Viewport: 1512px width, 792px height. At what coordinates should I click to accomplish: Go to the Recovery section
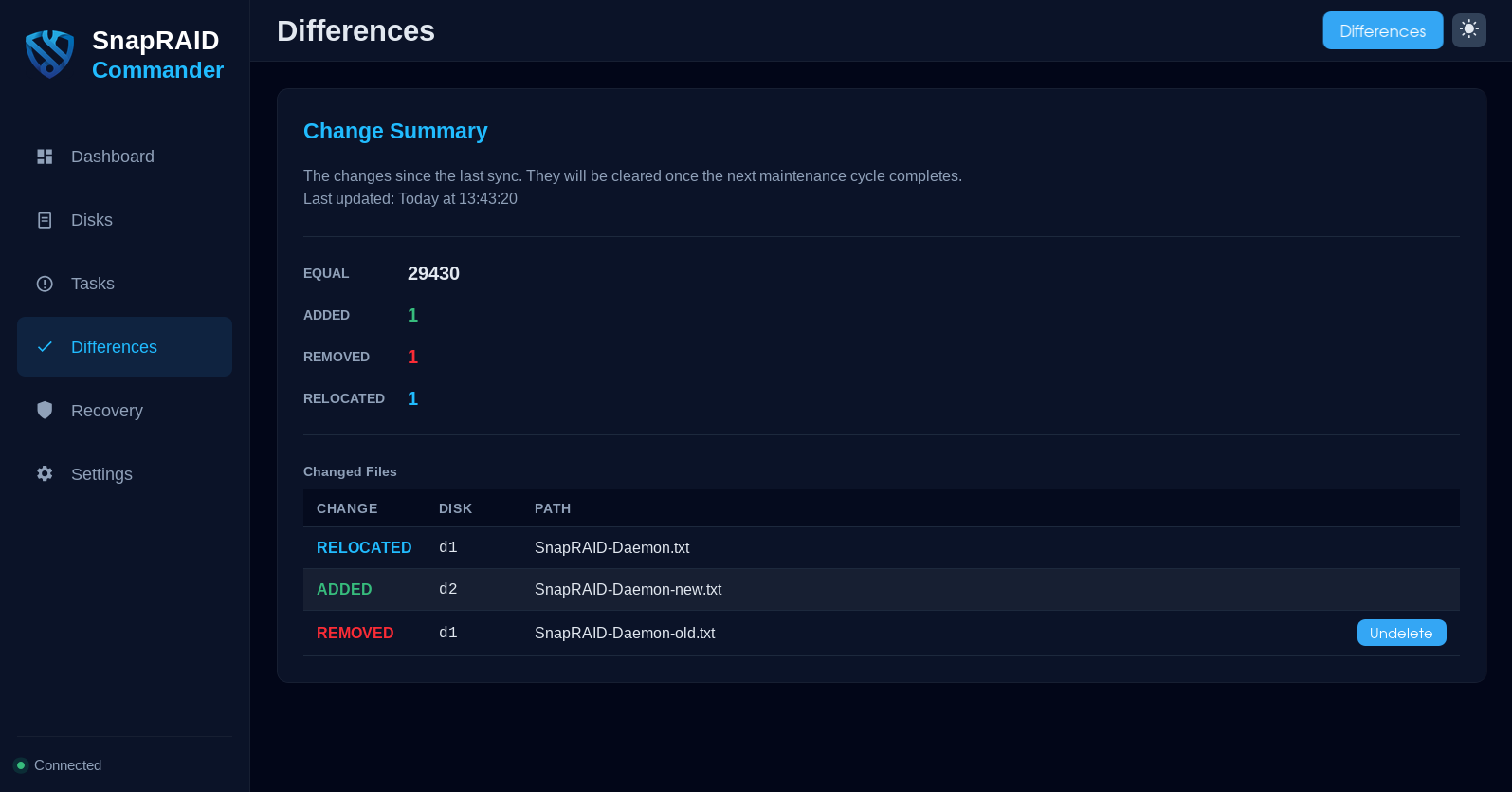point(106,411)
